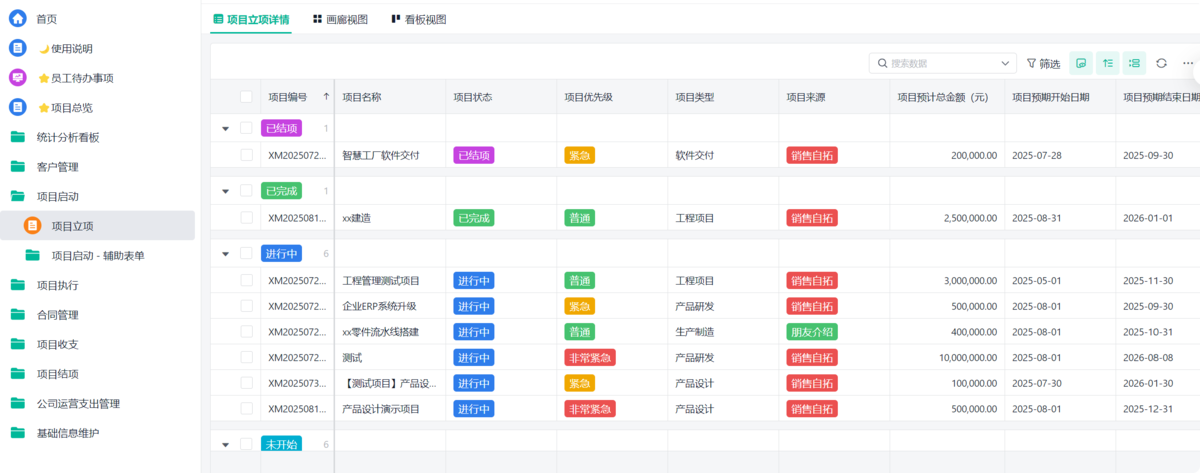The image size is (1200, 473).
Task: Open the 首页 home icon
Action: [x=17, y=18]
